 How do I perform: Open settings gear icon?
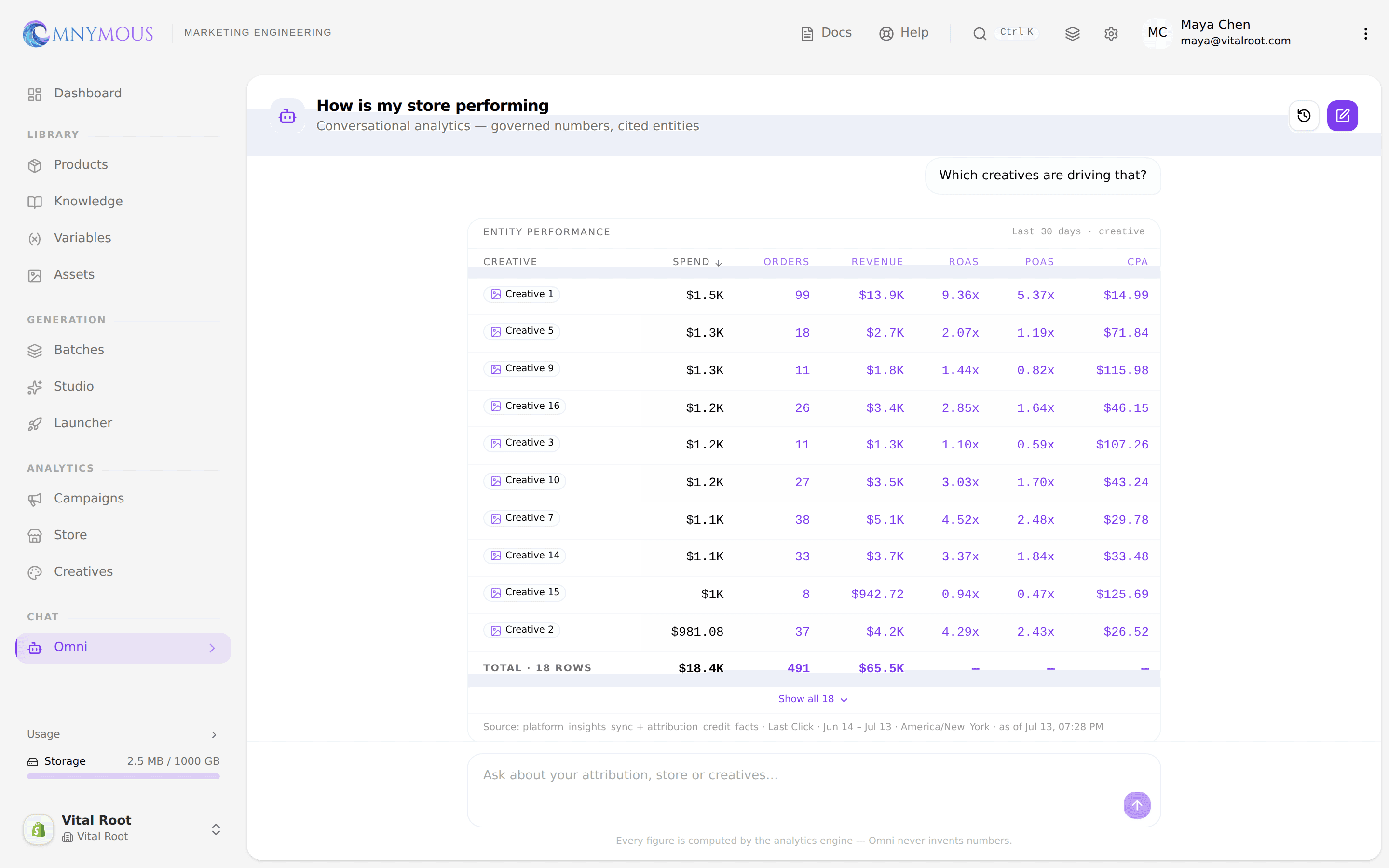[1111, 34]
